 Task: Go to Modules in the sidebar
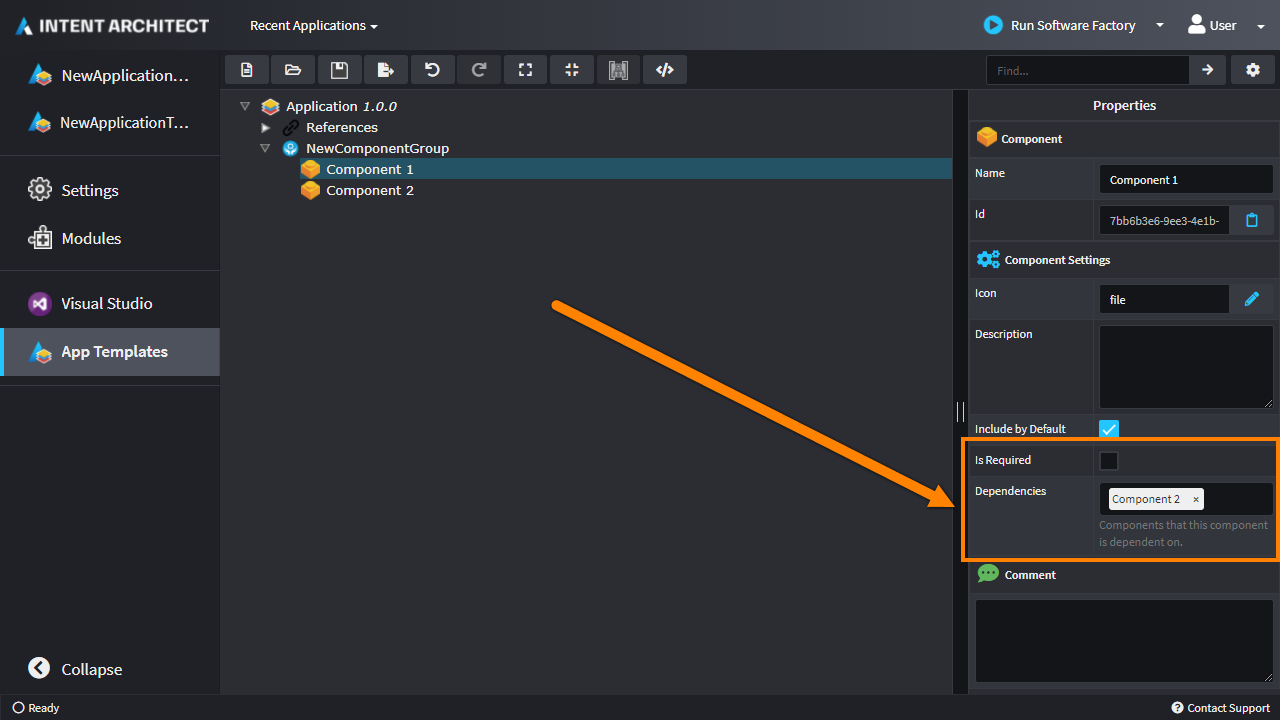[x=90, y=239]
